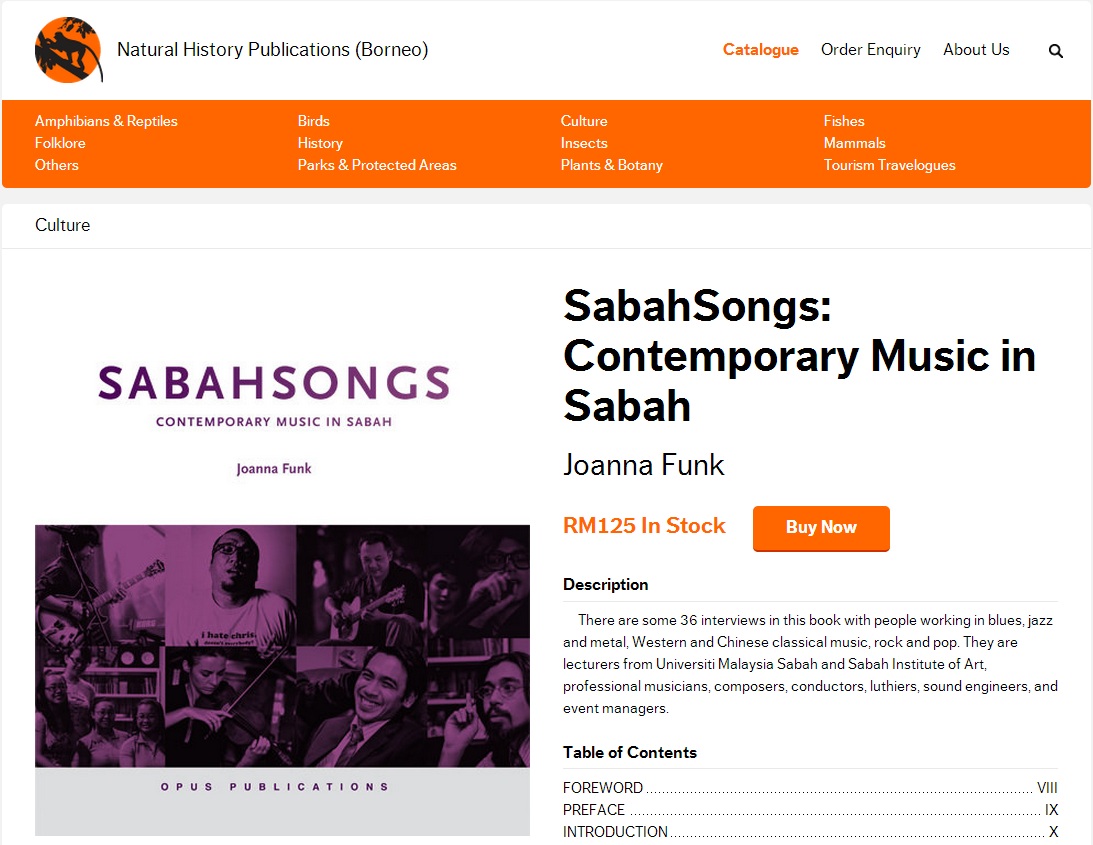
Task: Open the Folklore category
Action: click(60, 143)
